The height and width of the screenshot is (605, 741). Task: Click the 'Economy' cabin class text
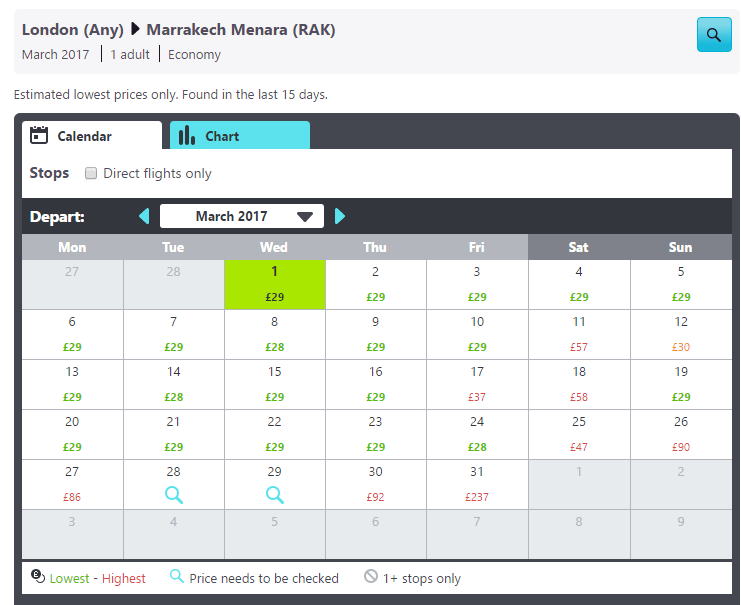coord(194,55)
